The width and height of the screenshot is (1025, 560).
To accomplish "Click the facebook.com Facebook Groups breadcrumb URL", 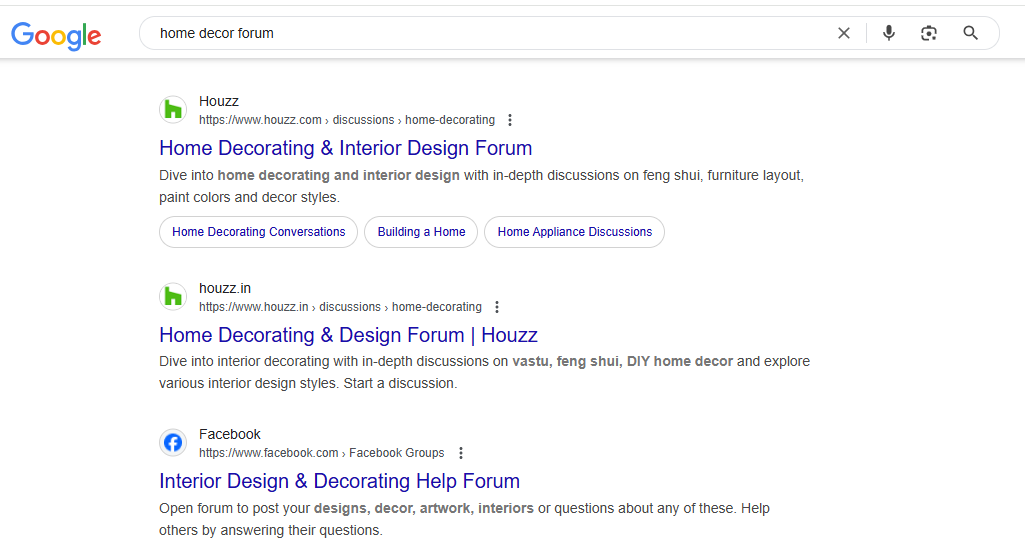I will pos(322,453).
